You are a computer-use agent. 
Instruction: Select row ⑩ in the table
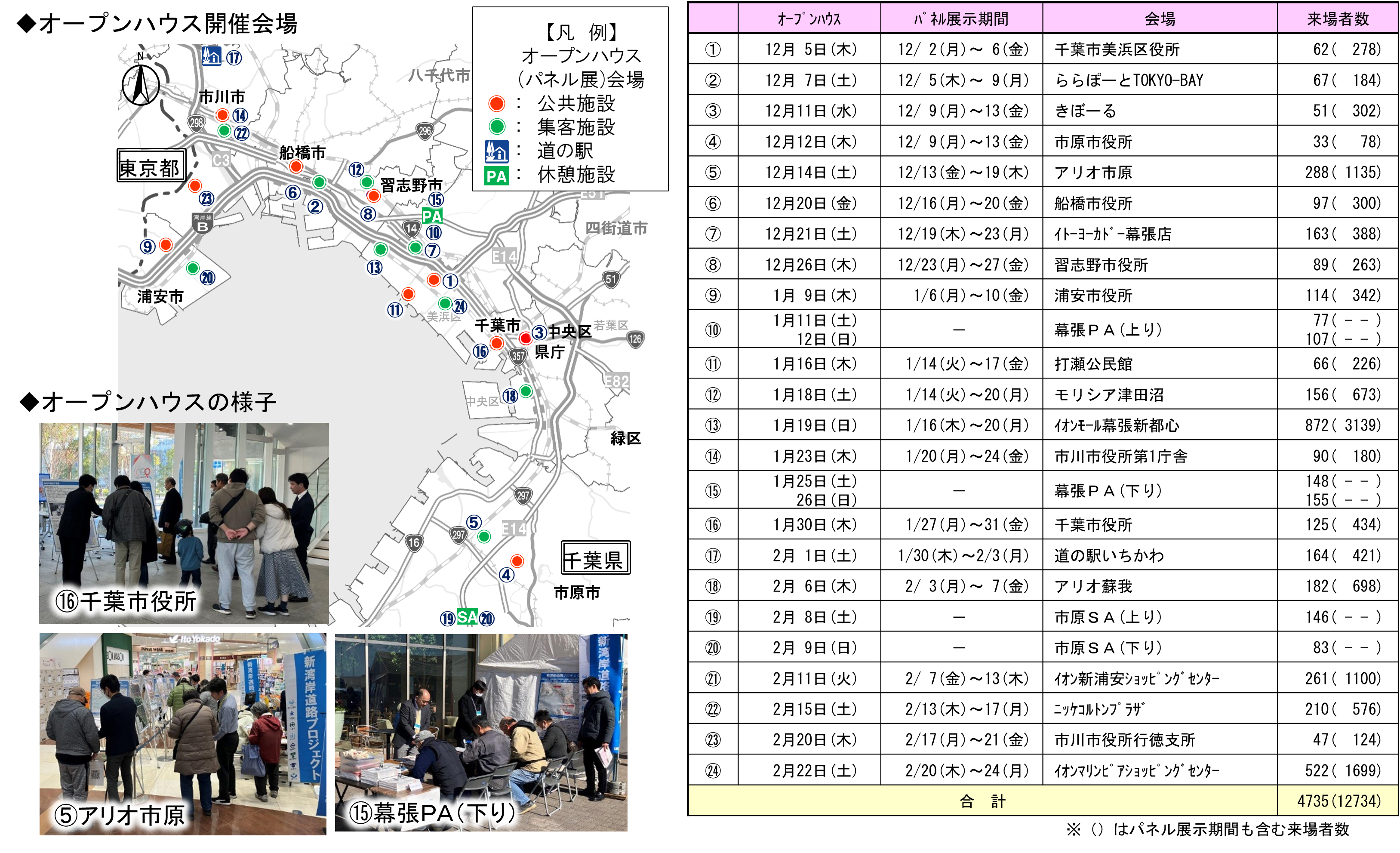click(713, 329)
